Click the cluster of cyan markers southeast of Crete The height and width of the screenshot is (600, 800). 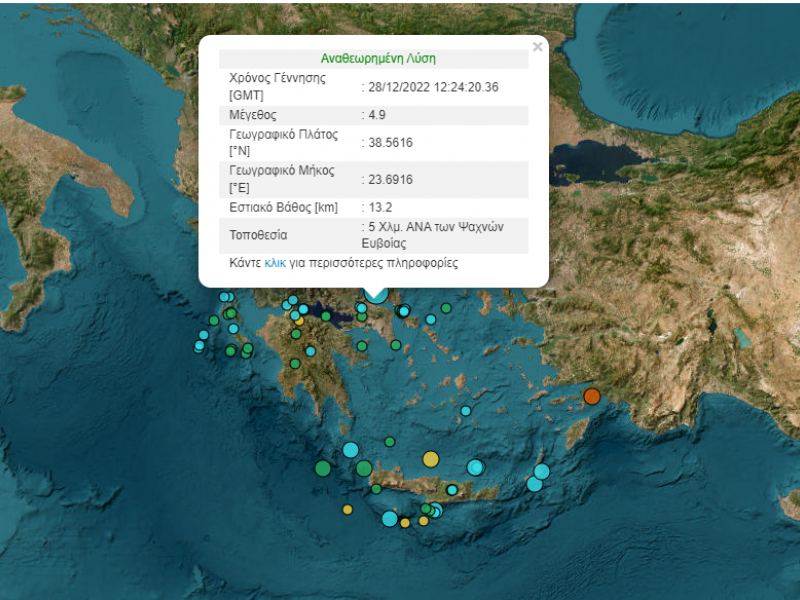pos(436,511)
